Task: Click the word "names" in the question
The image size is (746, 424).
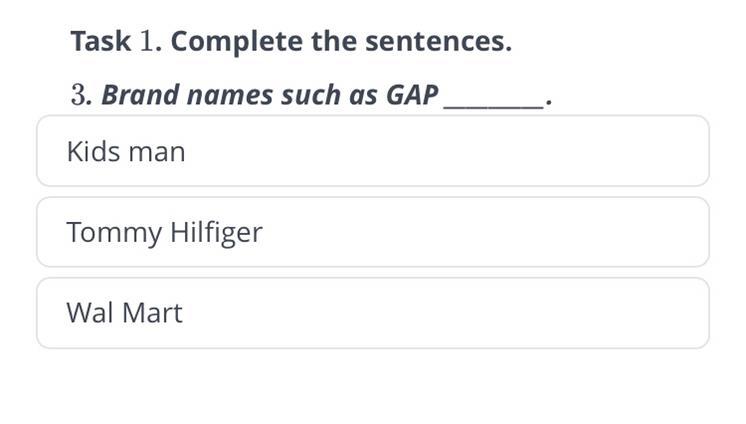Action: [230, 97]
